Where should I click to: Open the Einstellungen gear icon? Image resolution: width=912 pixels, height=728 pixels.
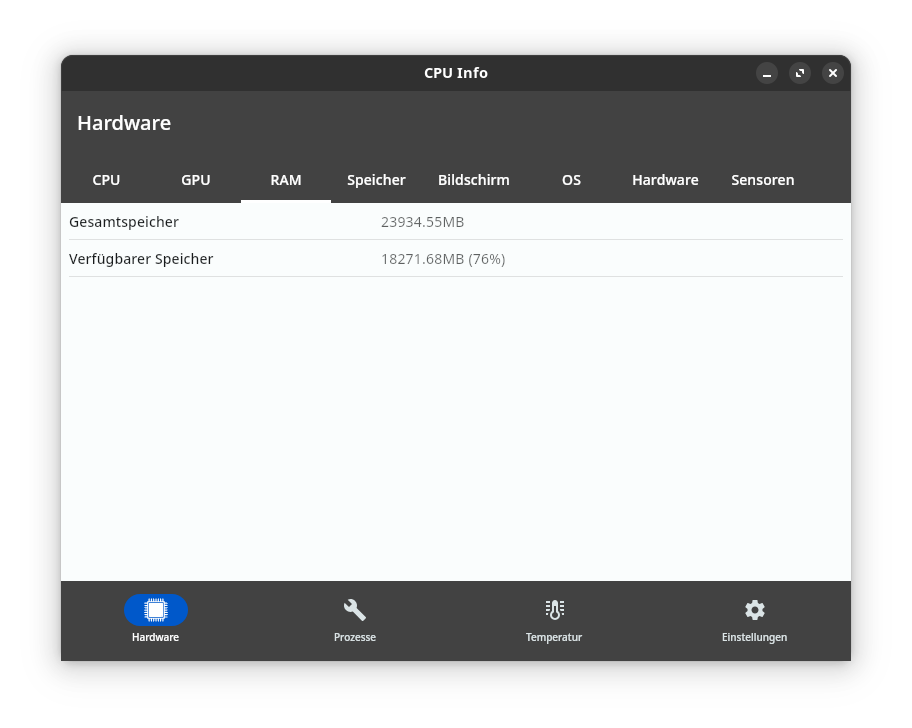(x=754, y=610)
